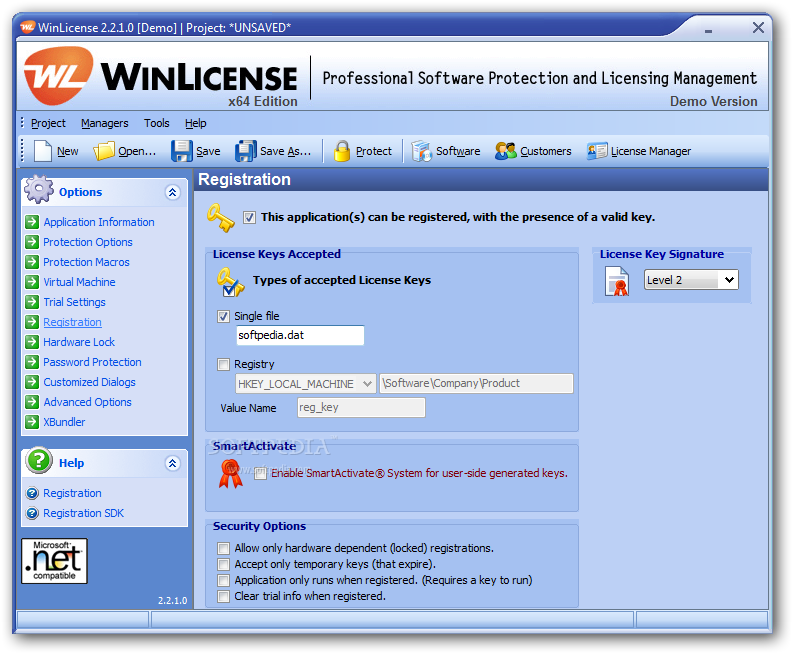Open the Managers menu
This screenshot has width=793, height=654.
(105, 123)
